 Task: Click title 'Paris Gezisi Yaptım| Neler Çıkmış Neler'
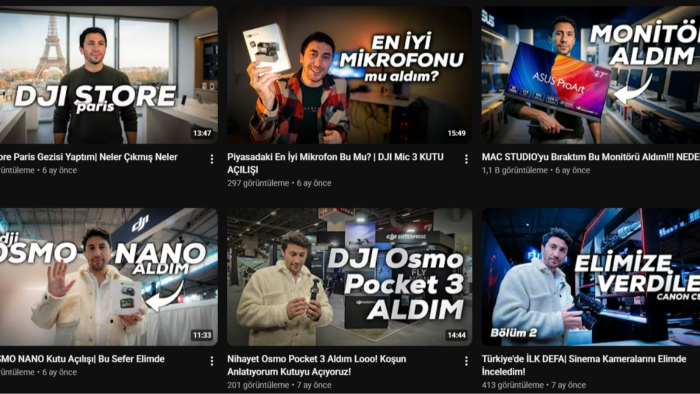tap(89, 157)
